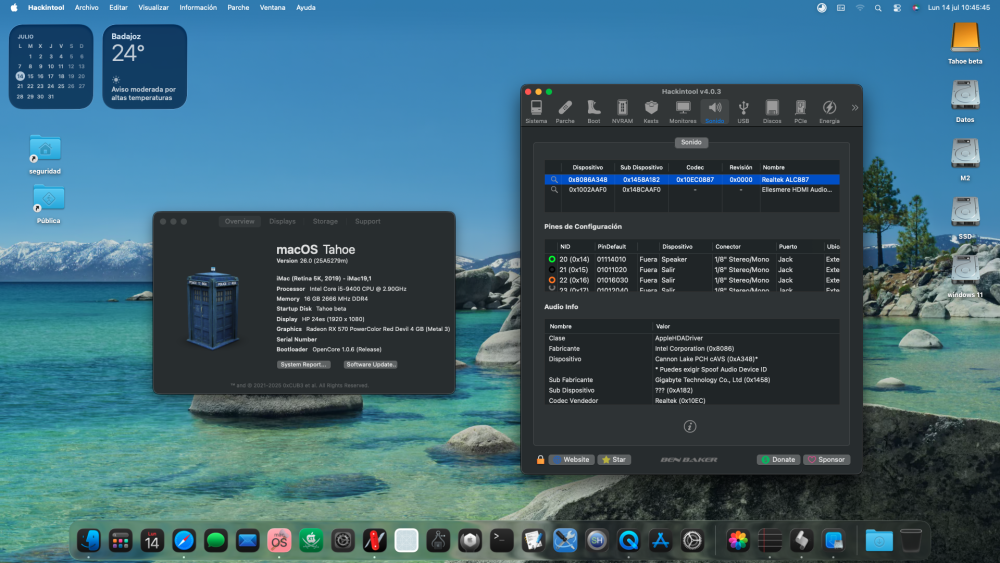Select pin row 21 (0x15)
Viewport: 1000px width, 563px height.
[691, 270]
